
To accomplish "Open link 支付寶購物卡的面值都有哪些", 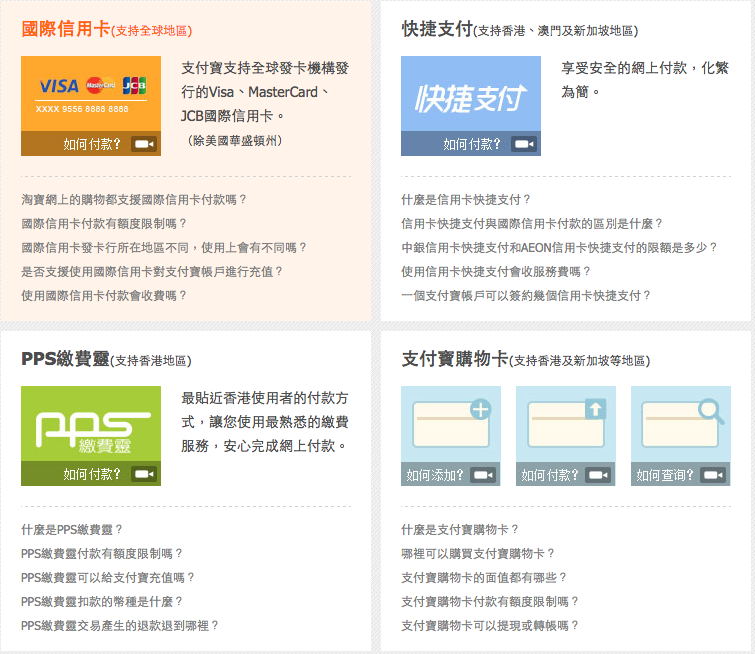I will pos(484,577).
